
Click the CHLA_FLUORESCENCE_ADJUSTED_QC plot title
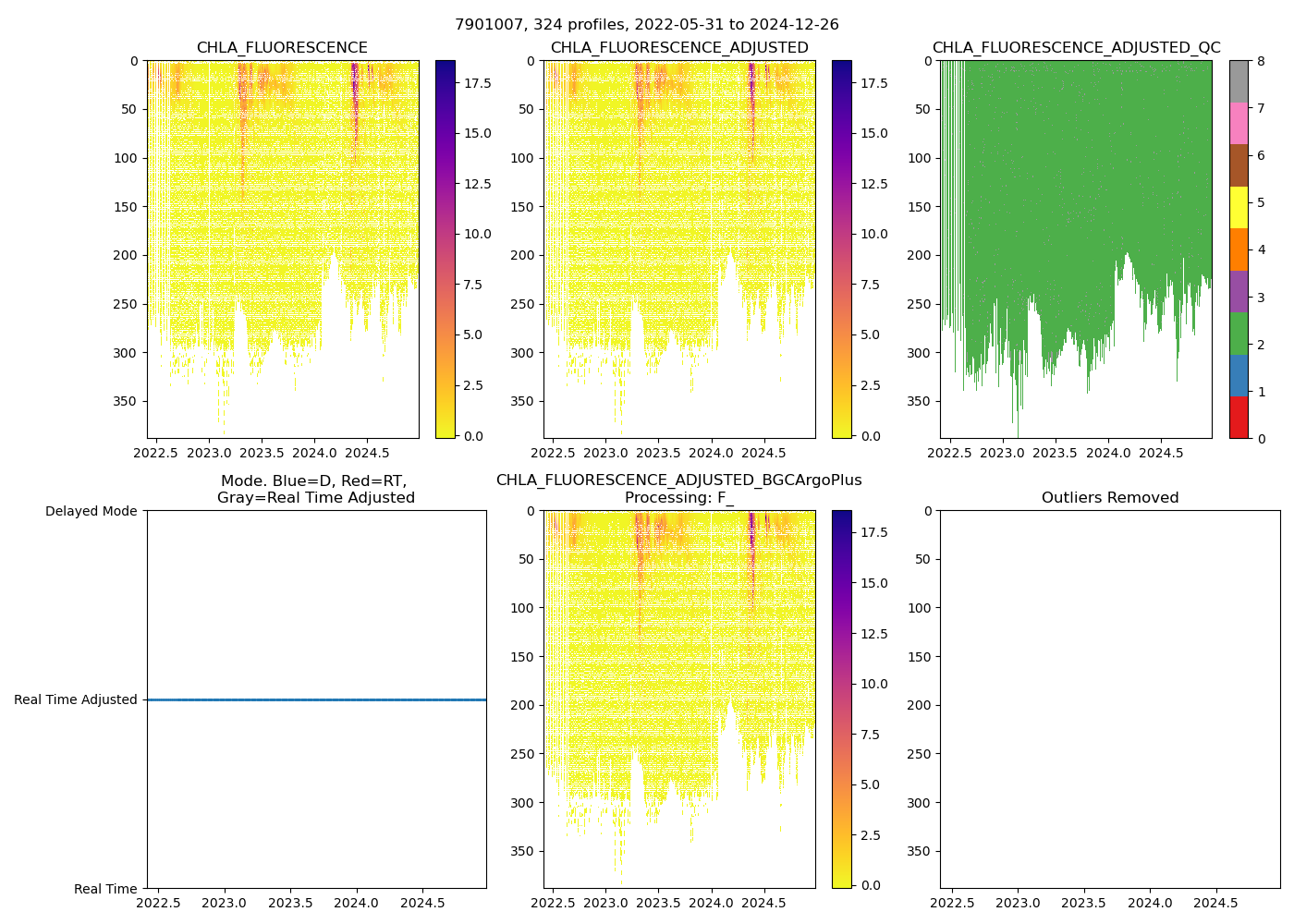(1076, 48)
